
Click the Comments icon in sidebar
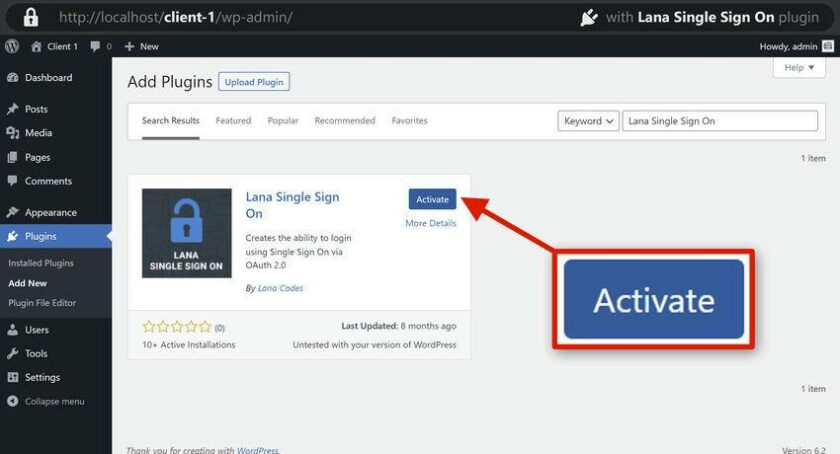click(x=13, y=181)
